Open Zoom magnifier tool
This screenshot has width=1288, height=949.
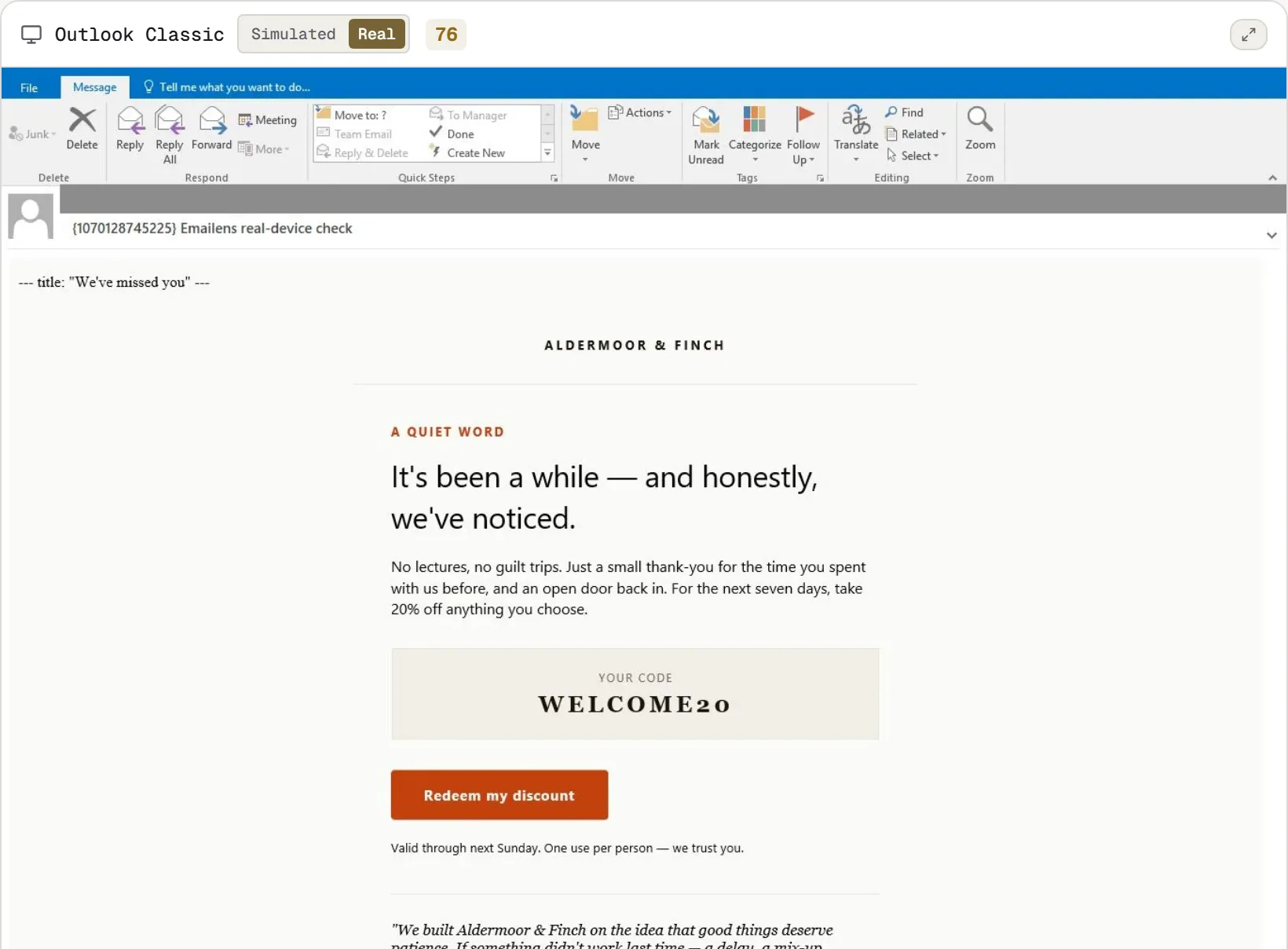[980, 128]
